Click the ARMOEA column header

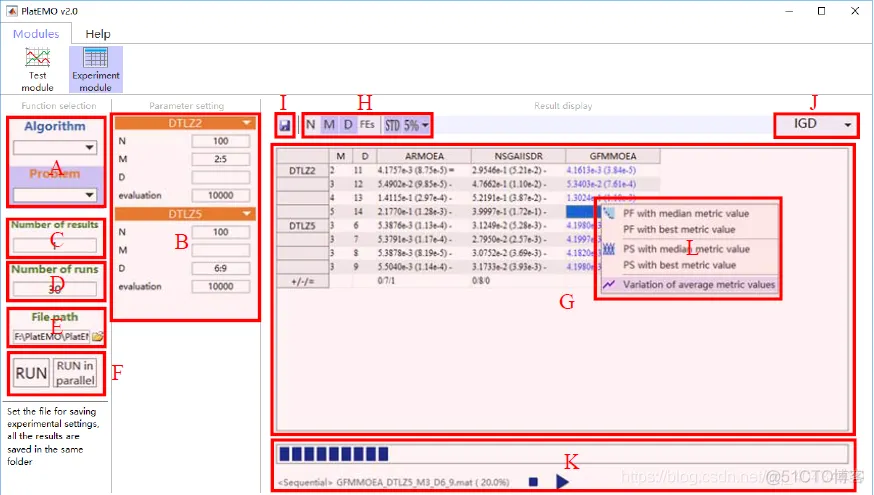point(424,156)
